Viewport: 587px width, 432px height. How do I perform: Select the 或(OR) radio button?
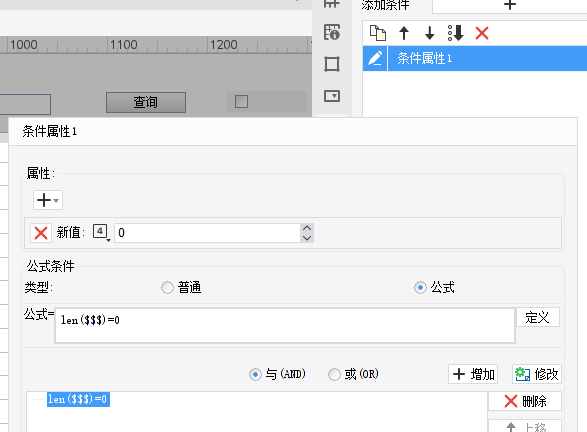pyautogui.click(x=334, y=374)
